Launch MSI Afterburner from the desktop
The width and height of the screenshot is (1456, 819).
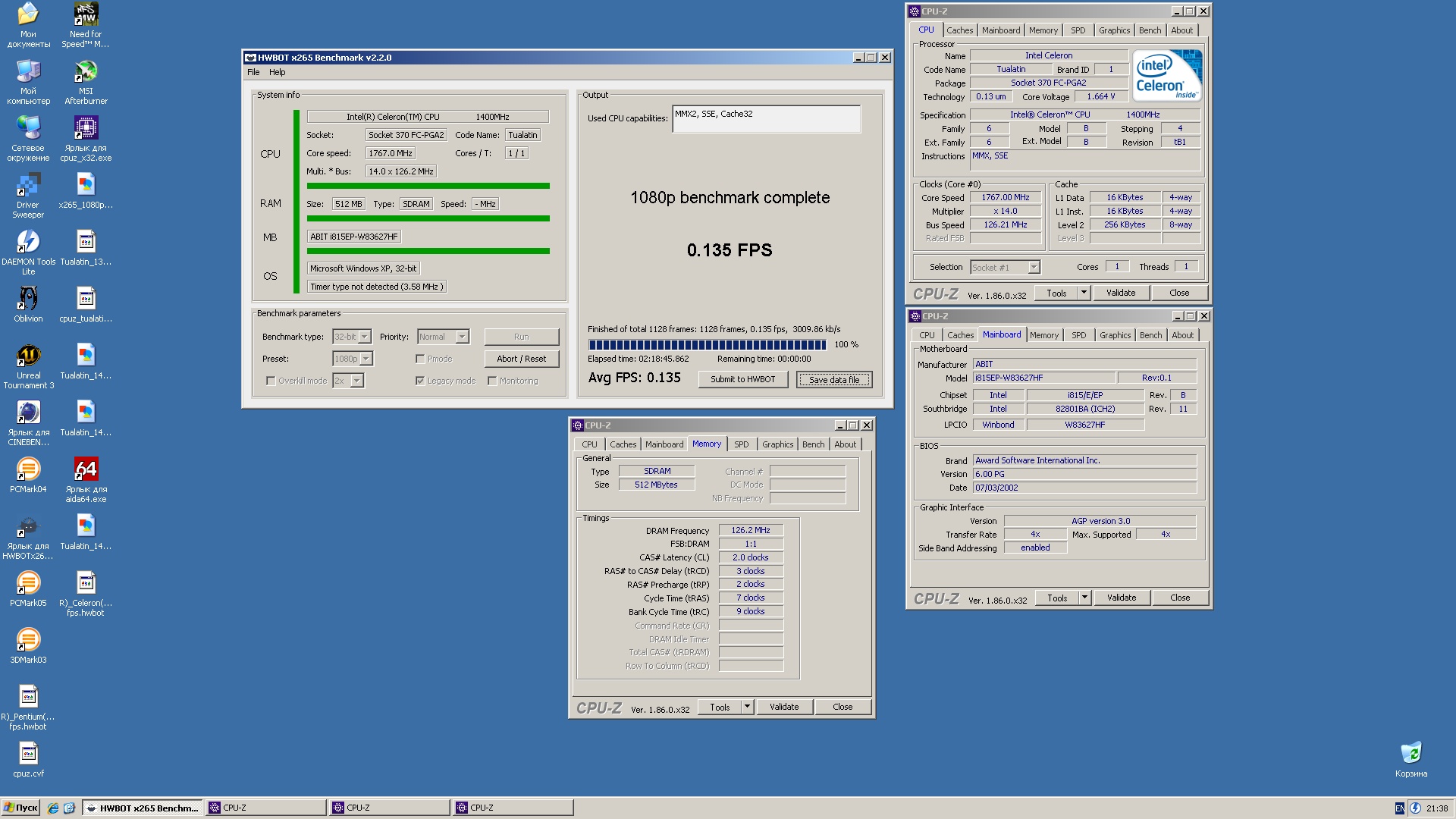[x=86, y=81]
